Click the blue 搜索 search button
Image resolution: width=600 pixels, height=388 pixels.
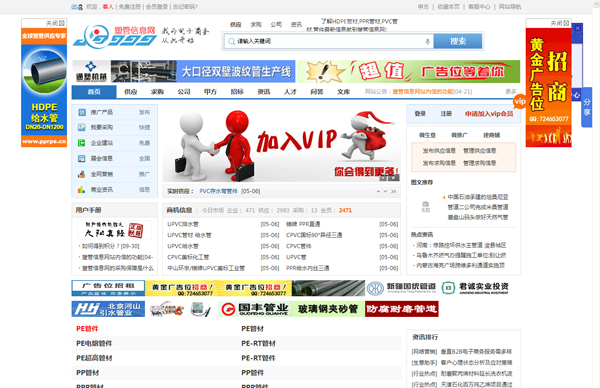click(x=458, y=41)
